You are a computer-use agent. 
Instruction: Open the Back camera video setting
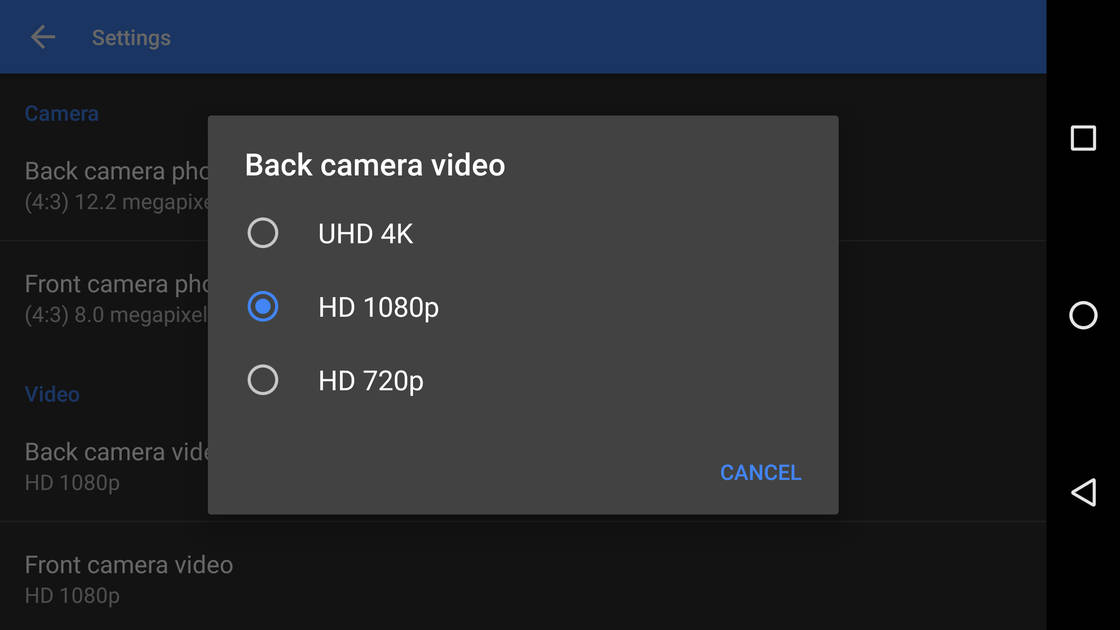click(110, 465)
